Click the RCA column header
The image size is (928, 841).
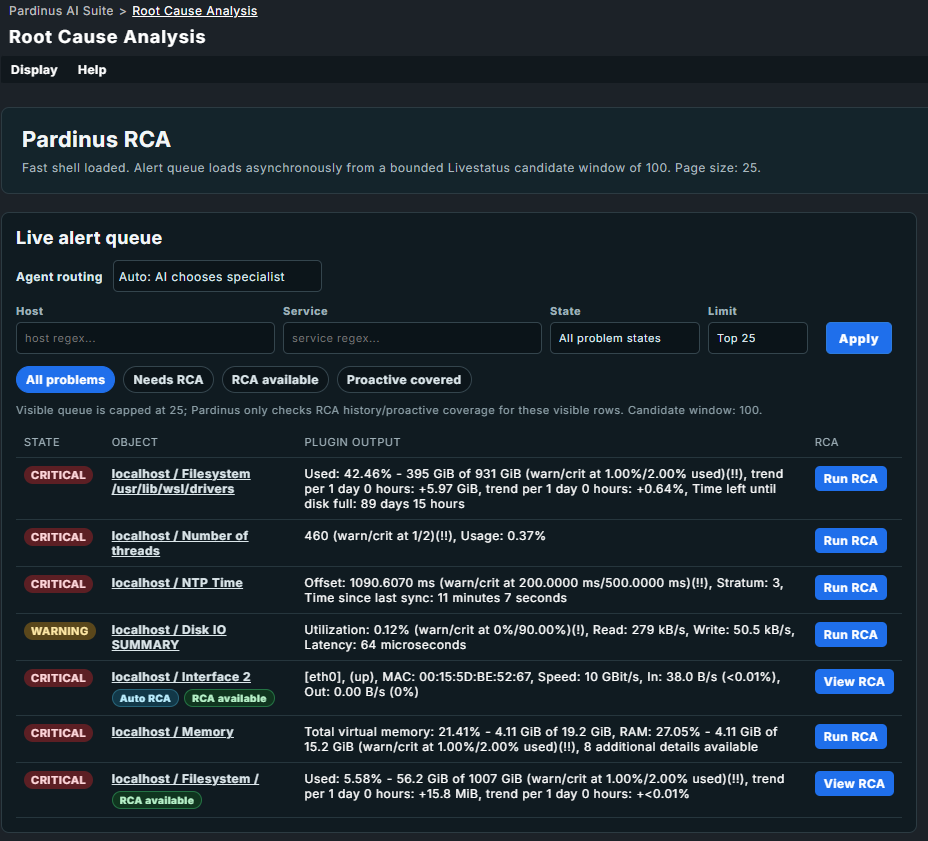point(826,442)
